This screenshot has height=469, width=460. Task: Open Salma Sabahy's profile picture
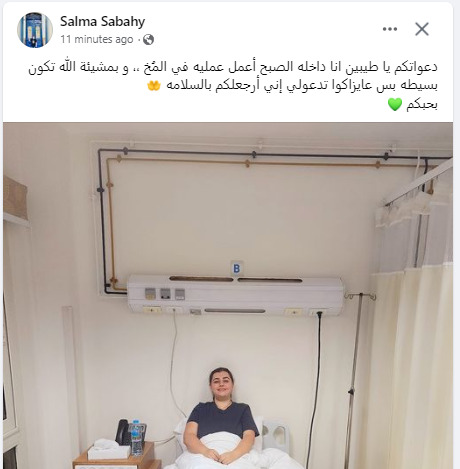pos(35,30)
